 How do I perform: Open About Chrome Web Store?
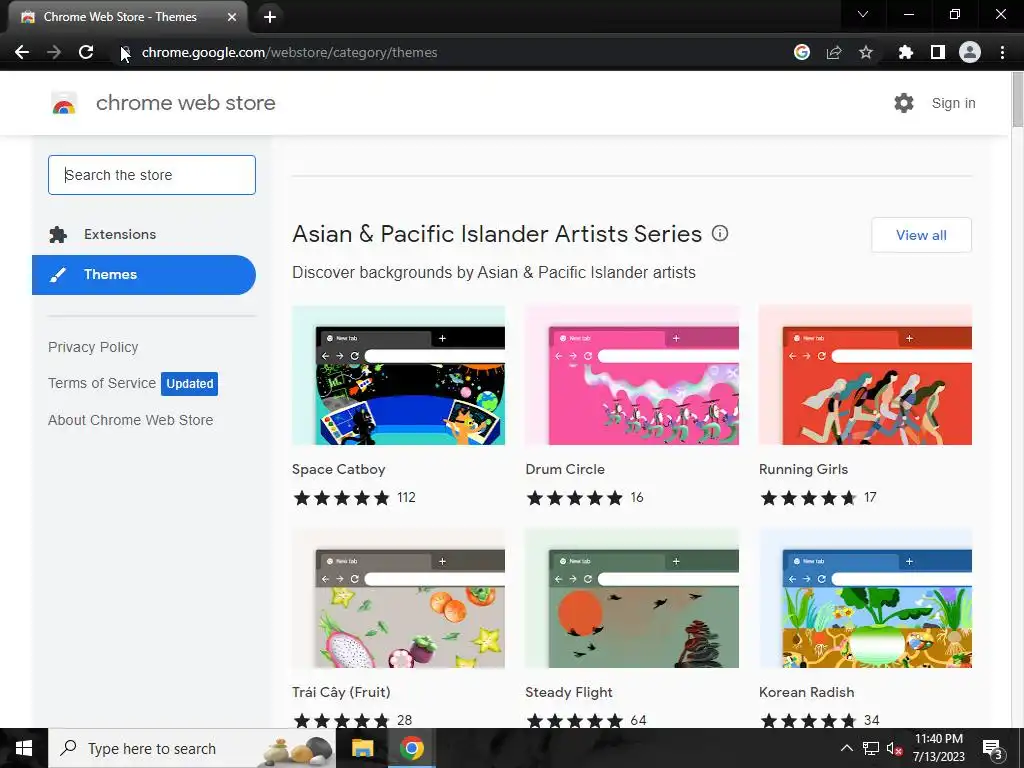(131, 420)
